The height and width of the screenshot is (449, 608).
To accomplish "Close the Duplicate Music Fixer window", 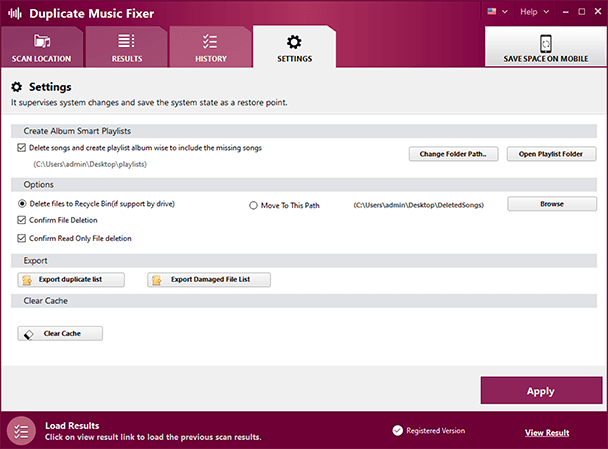I will [x=598, y=12].
